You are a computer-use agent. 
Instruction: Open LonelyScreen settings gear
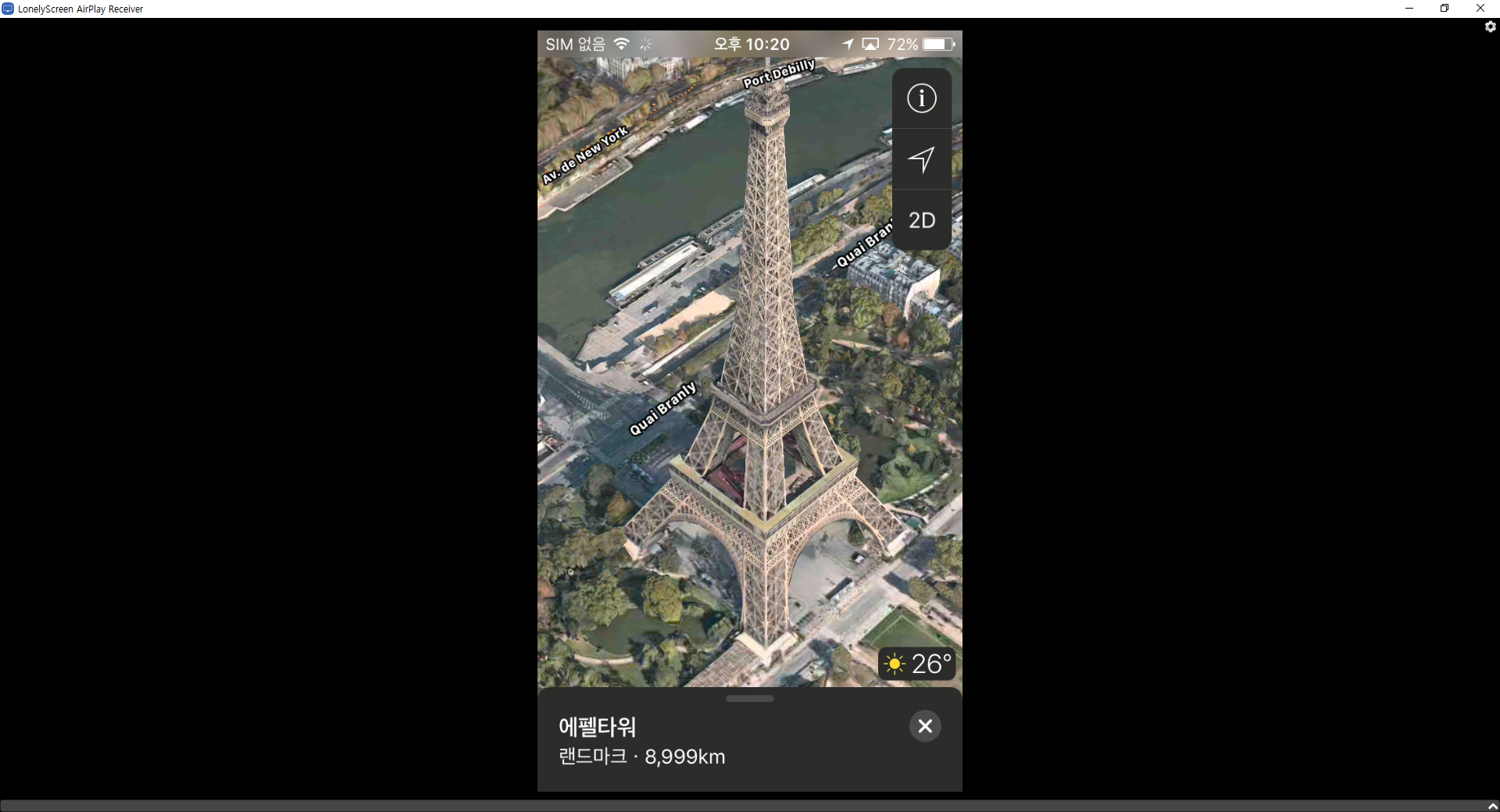tap(1490, 27)
